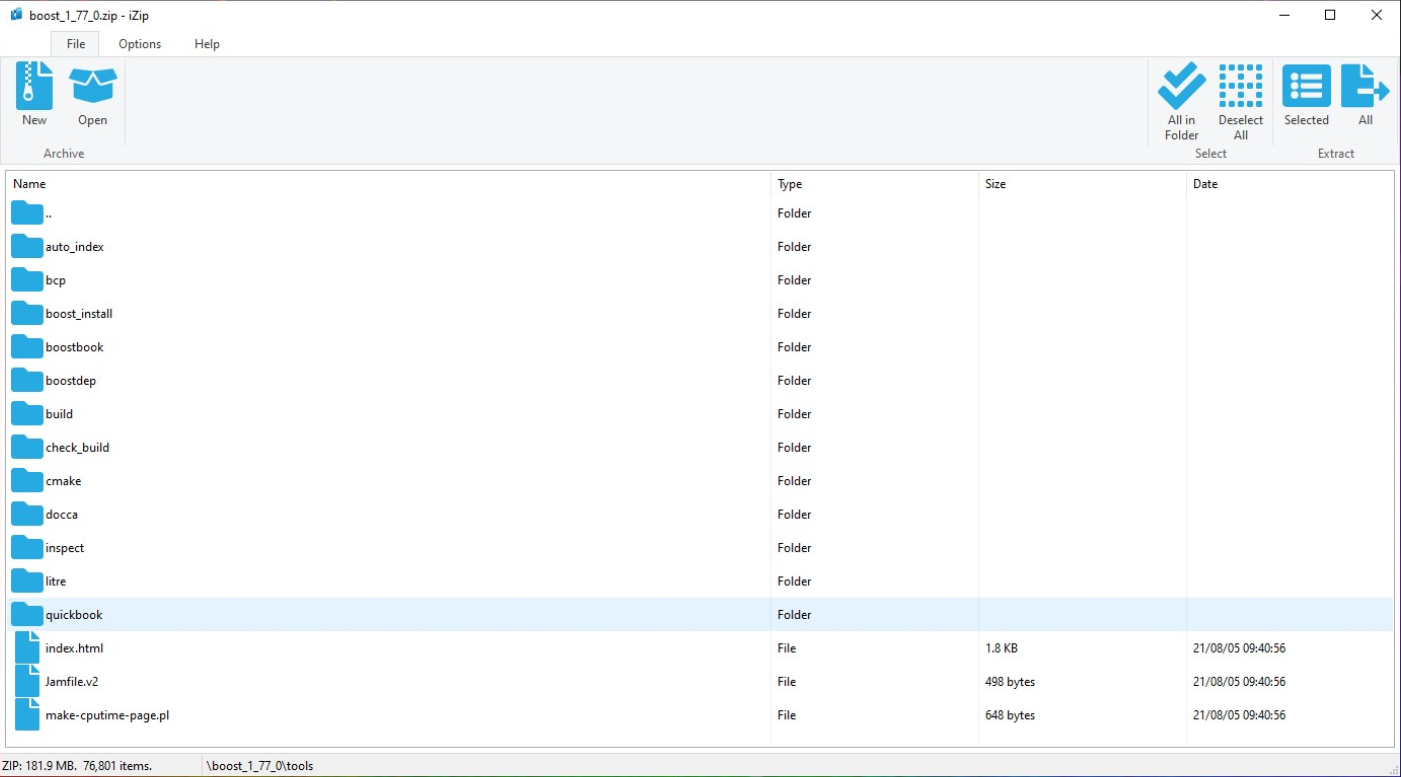
Task: Click the Deselect All grid icon
Action: 1241,86
